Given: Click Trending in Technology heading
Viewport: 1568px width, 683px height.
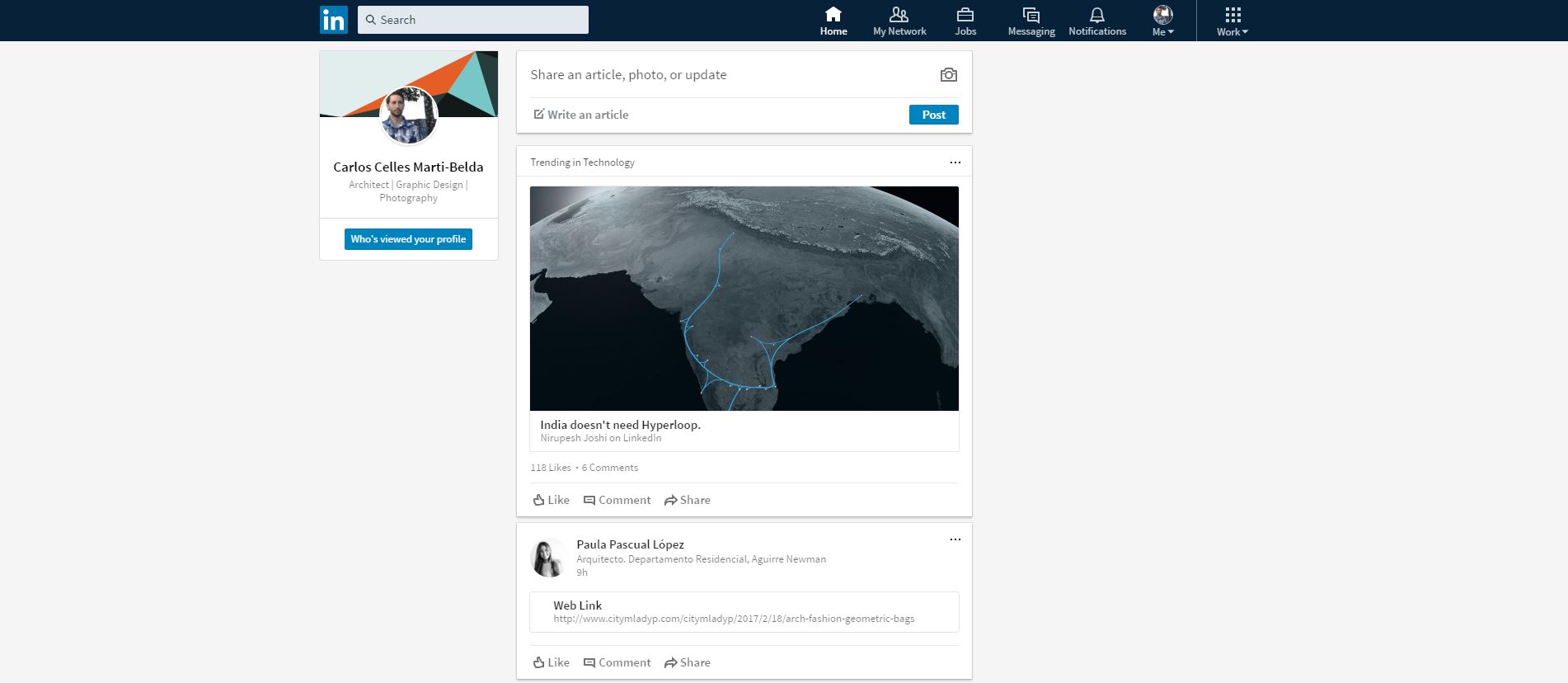Looking at the screenshot, I should click(582, 163).
